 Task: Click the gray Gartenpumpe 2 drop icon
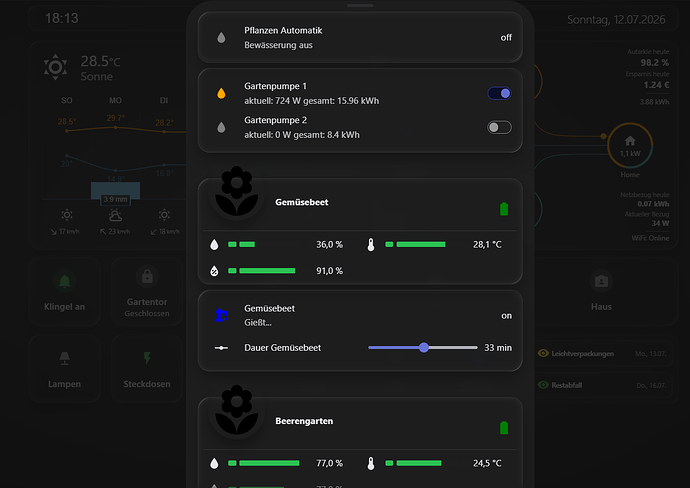click(x=221, y=127)
